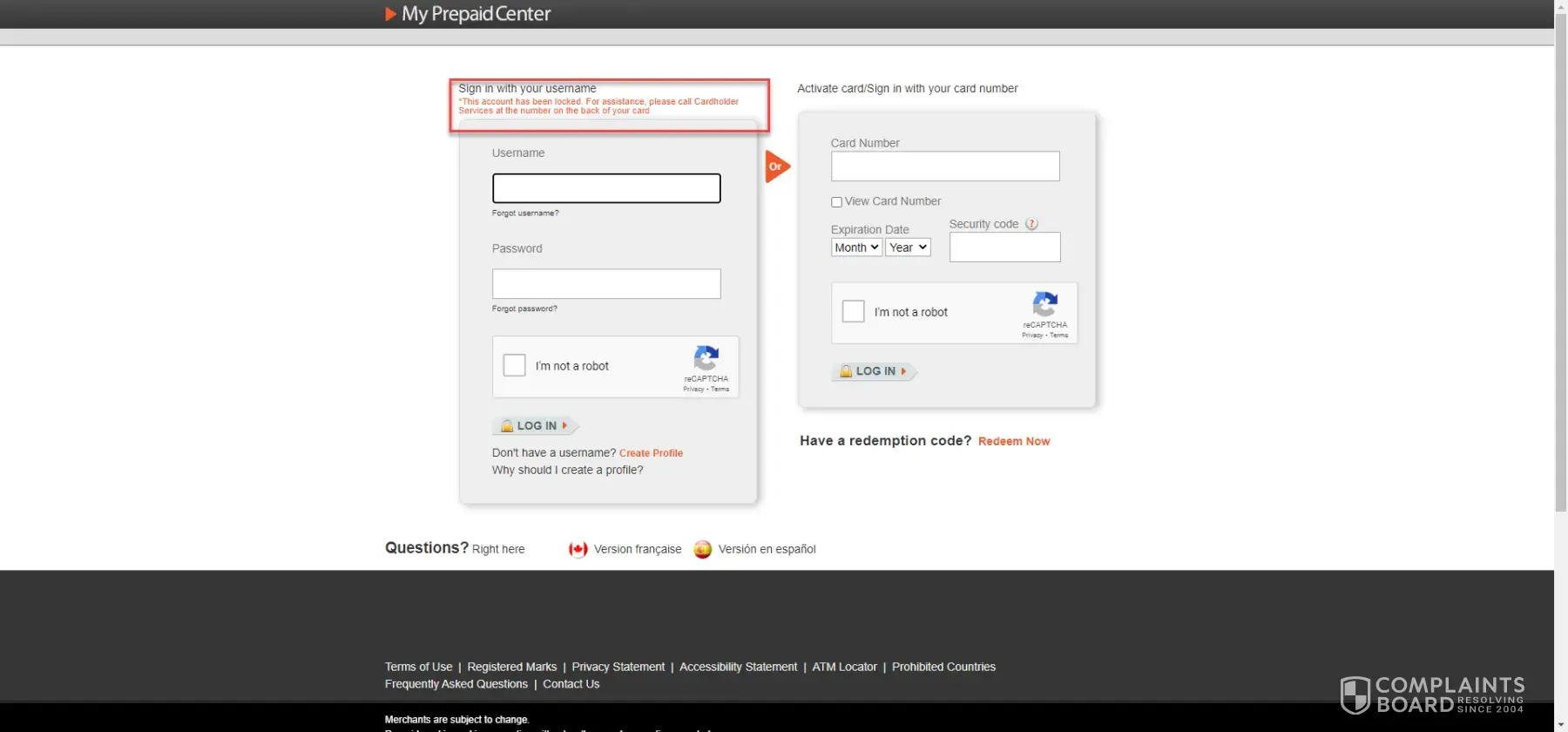
Task: Open Prohibited Countries footer link
Action: point(944,667)
